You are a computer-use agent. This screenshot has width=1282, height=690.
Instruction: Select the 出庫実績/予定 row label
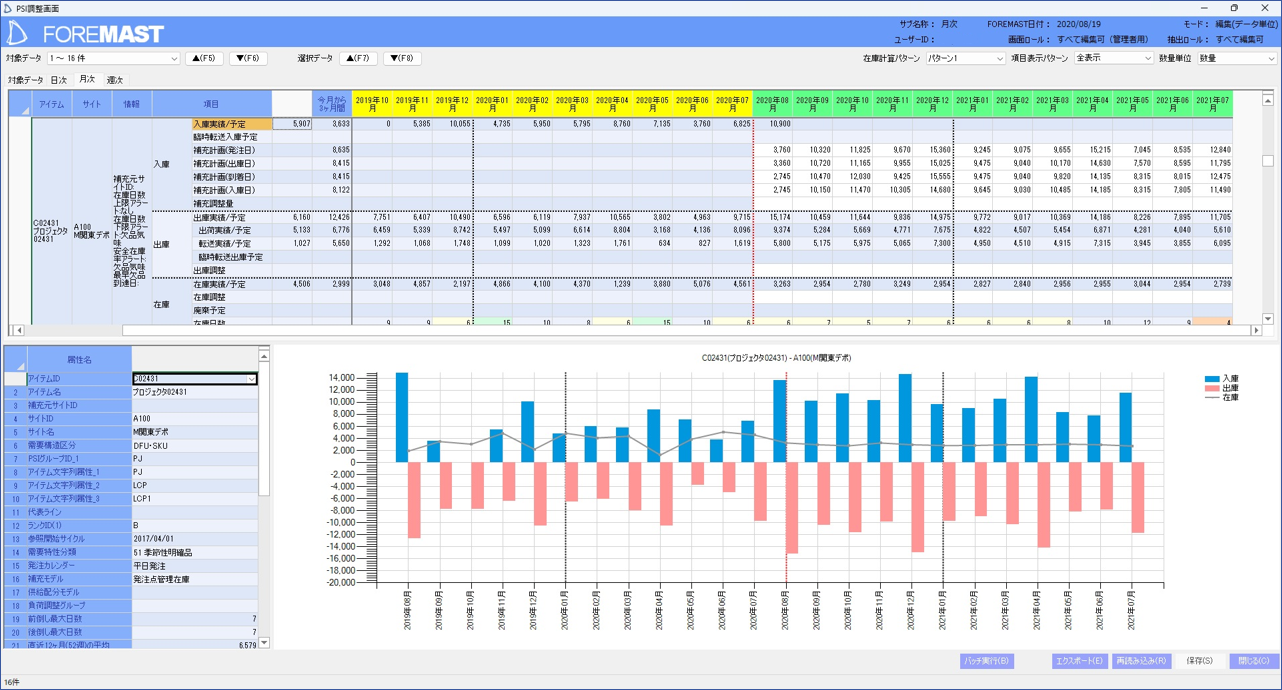coord(231,217)
